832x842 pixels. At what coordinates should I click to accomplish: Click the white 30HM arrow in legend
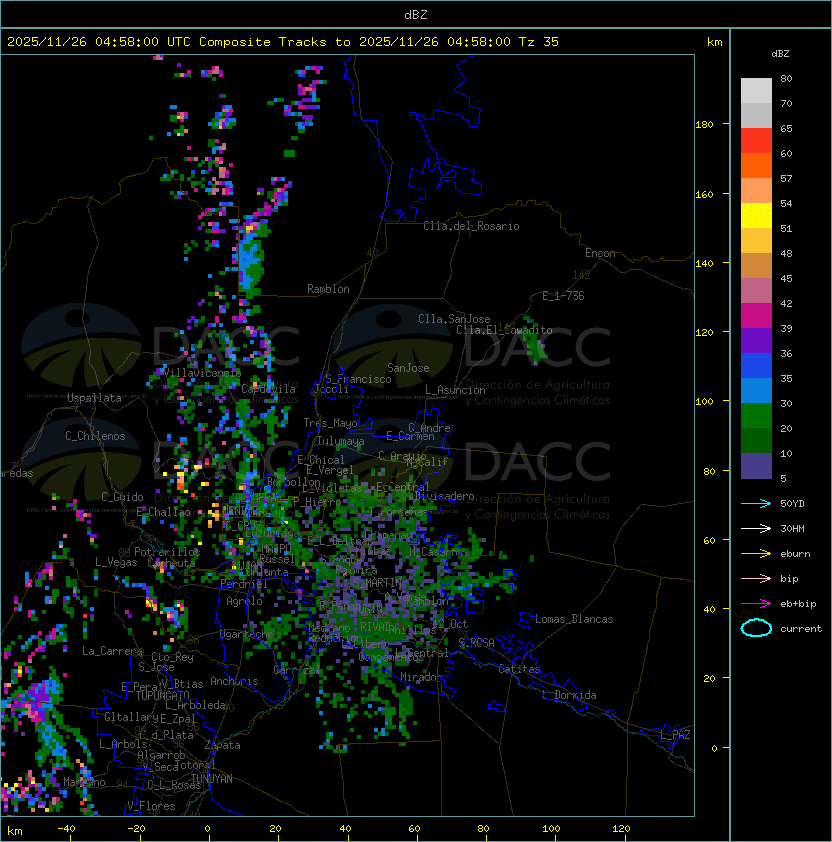[x=756, y=529]
